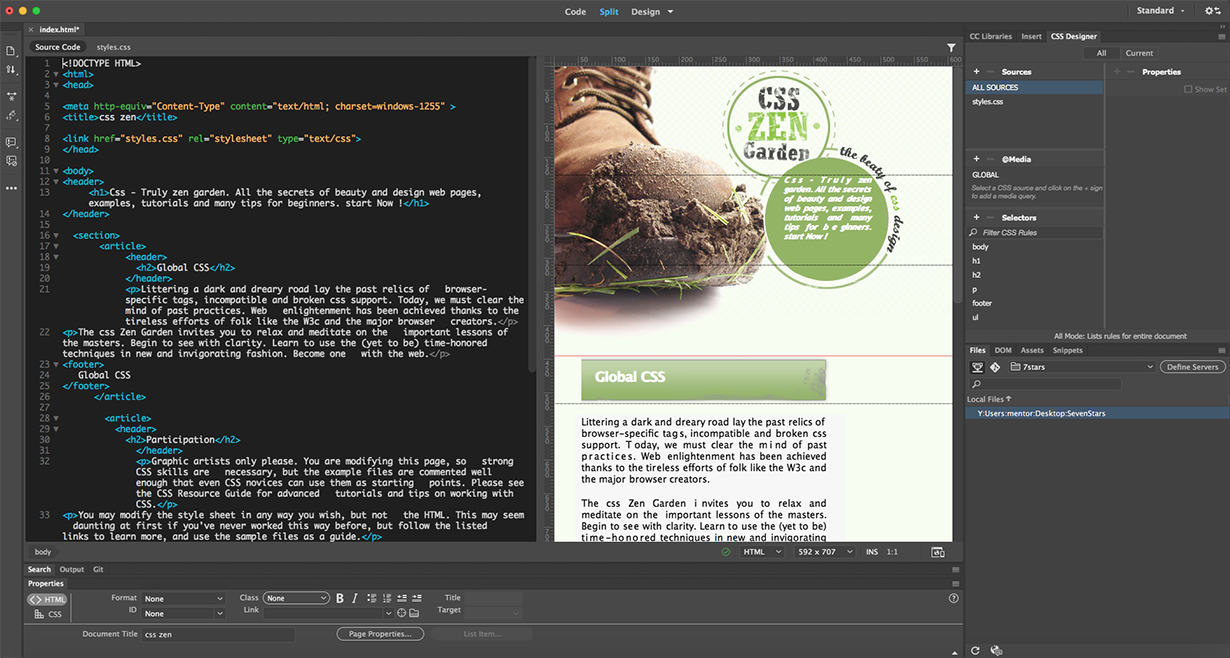
Task: Open the Format dropdown
Action: click(x=184, y=599)
